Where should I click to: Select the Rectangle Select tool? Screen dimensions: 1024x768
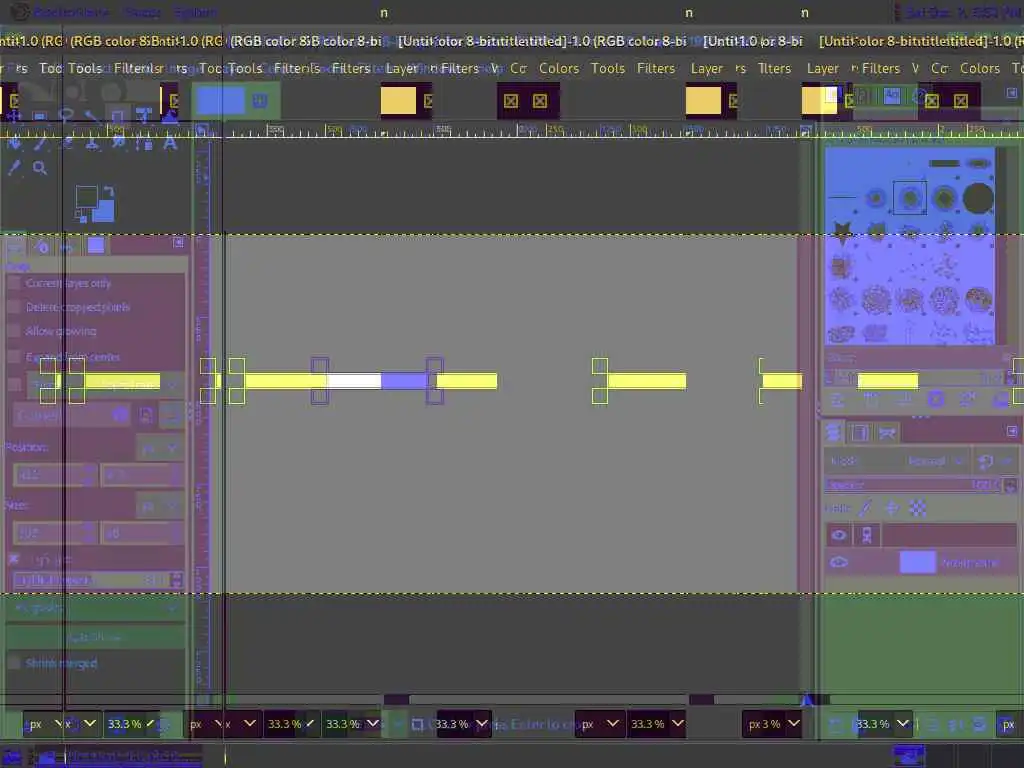click(39, 116)
